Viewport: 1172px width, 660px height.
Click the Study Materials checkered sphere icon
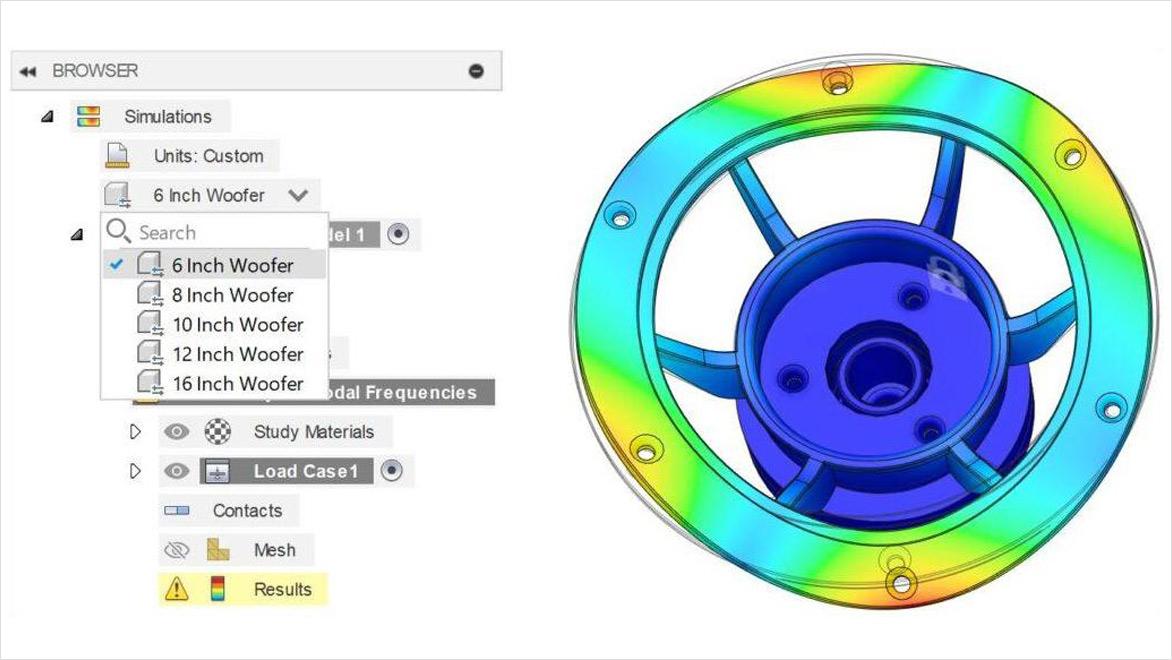tap(217, 432)
